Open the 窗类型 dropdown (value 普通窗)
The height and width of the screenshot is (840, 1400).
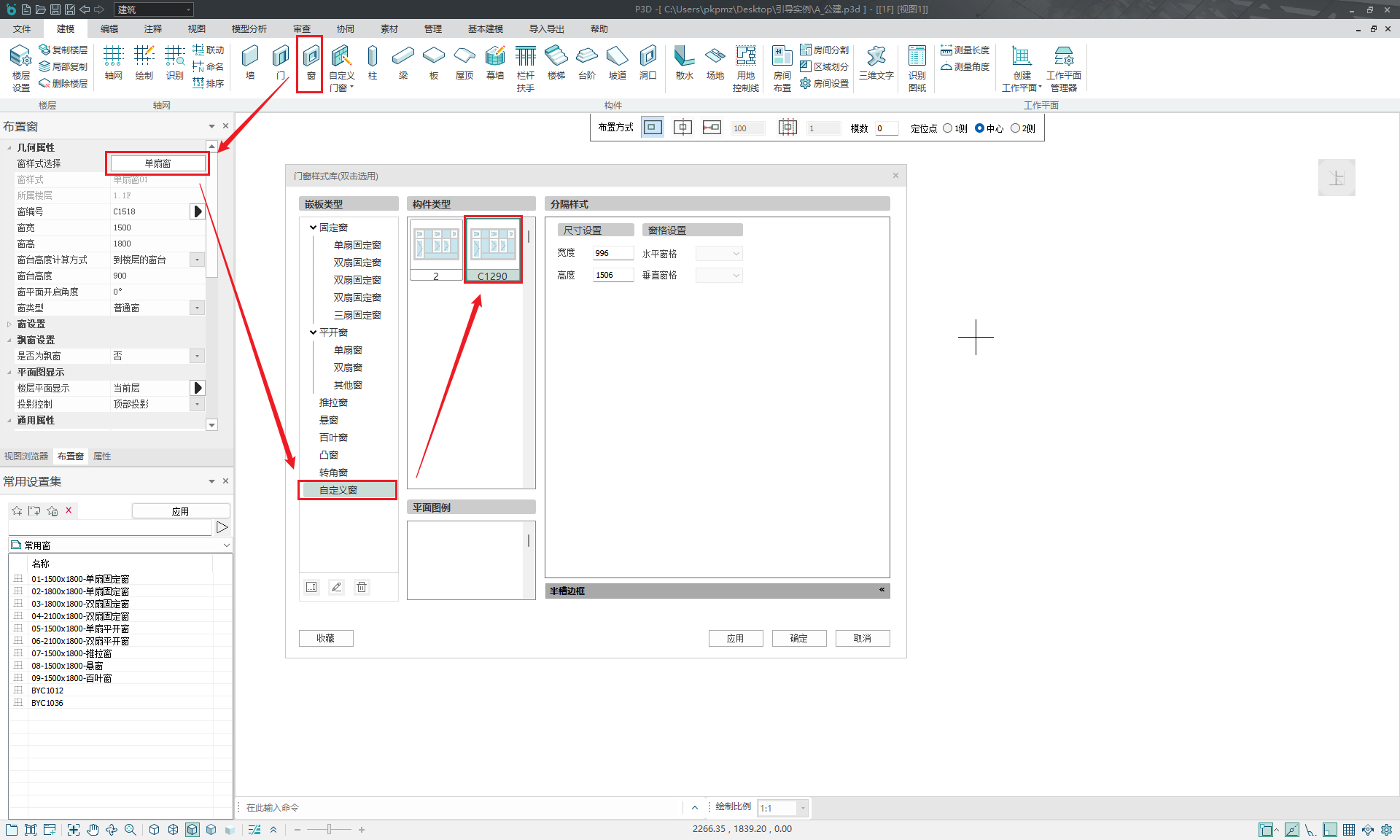pyautogui.click(x=197, y=308)
